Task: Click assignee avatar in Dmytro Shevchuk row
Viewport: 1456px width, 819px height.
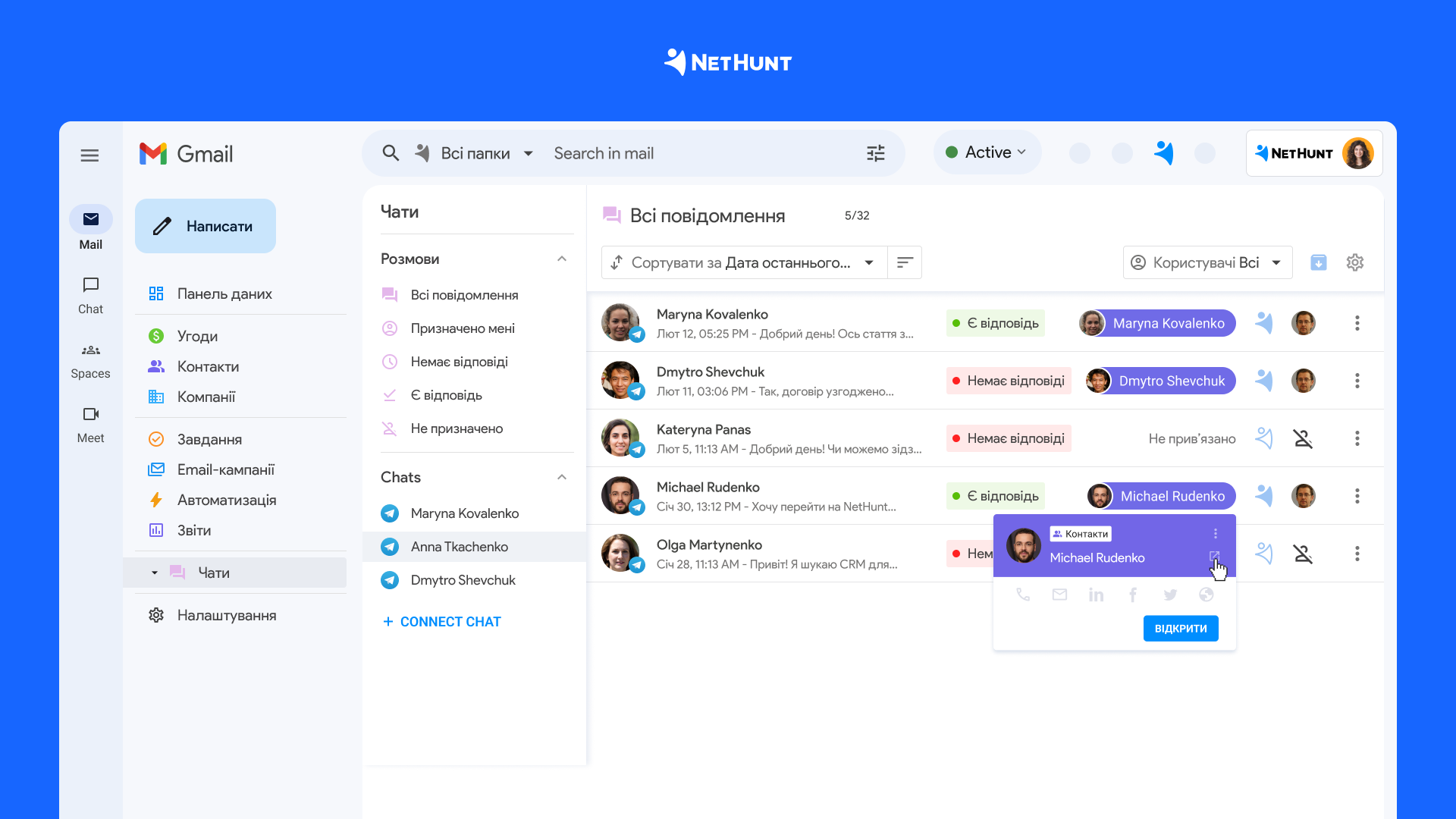Action: click(1304, 381)
